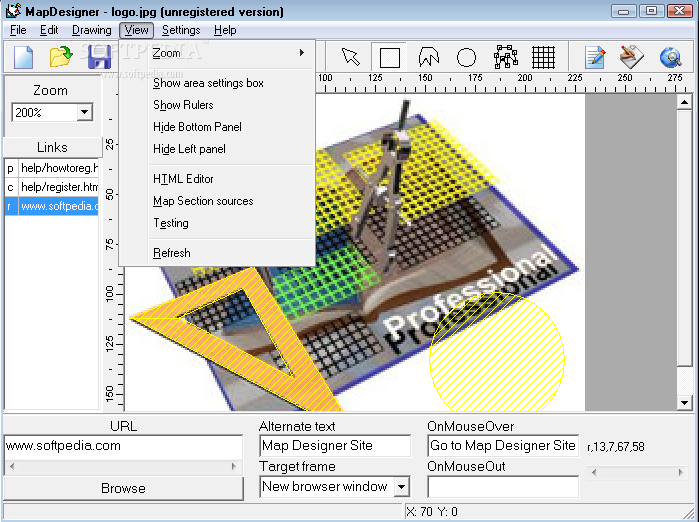Close the open View menu
Screen dimensions: 699x522
pyautogui.click(x=136, y=30)
